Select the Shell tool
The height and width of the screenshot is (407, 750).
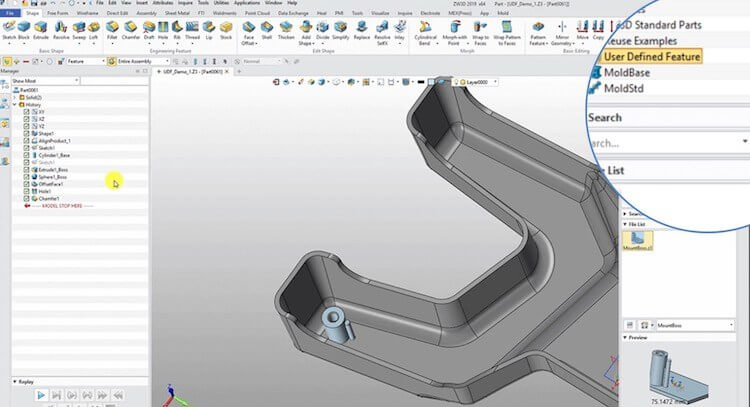tap(267, 31)
